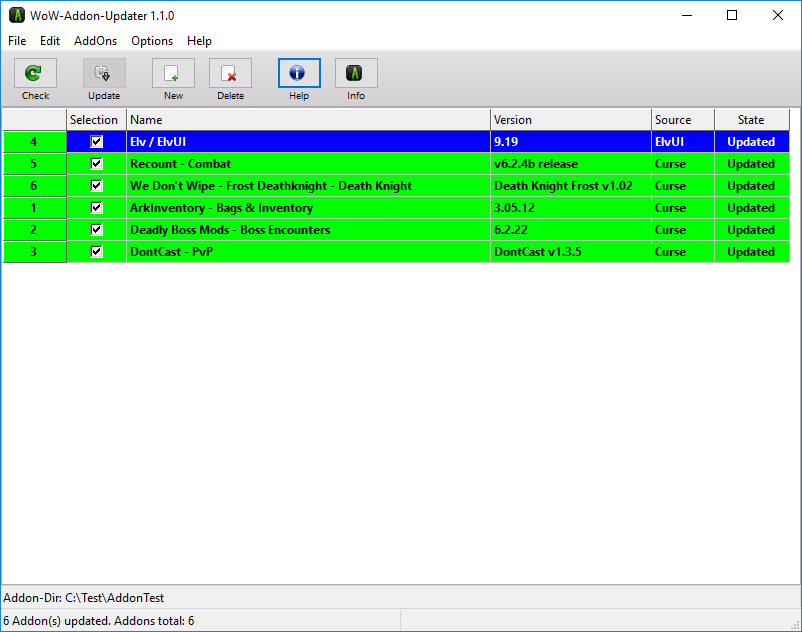The image size is (802, 632).
Task: Select row header number 2
Action: click(34, 230)
